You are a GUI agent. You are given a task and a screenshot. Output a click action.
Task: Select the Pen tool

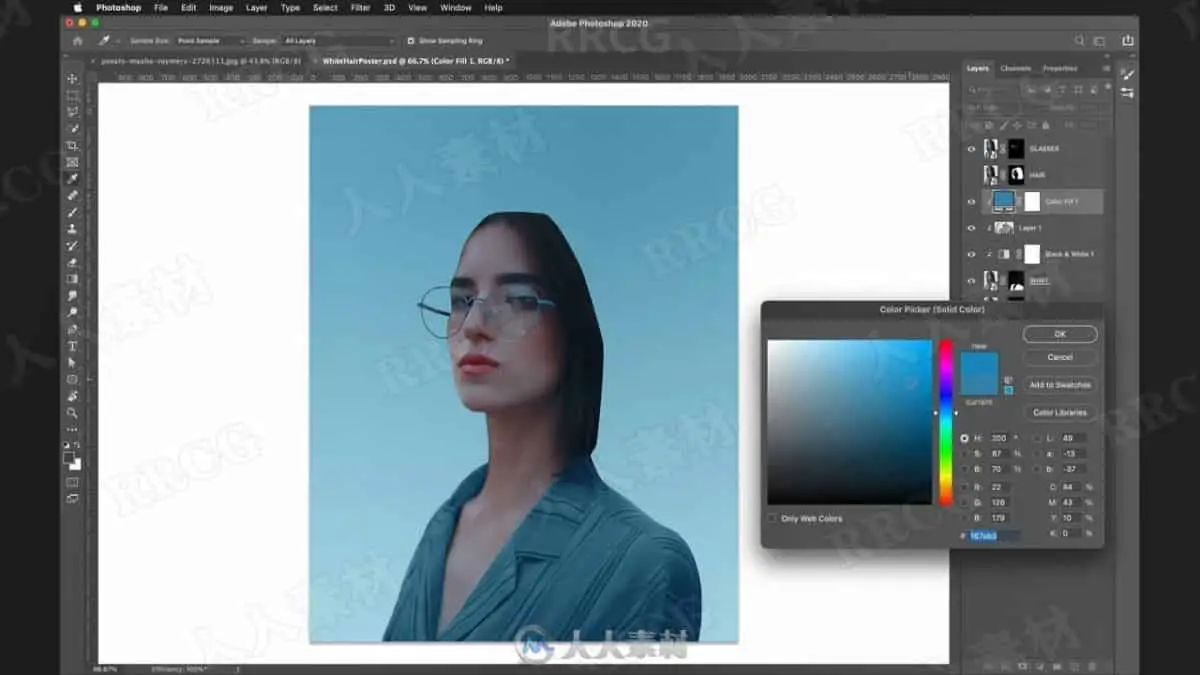tap(72, 329)
